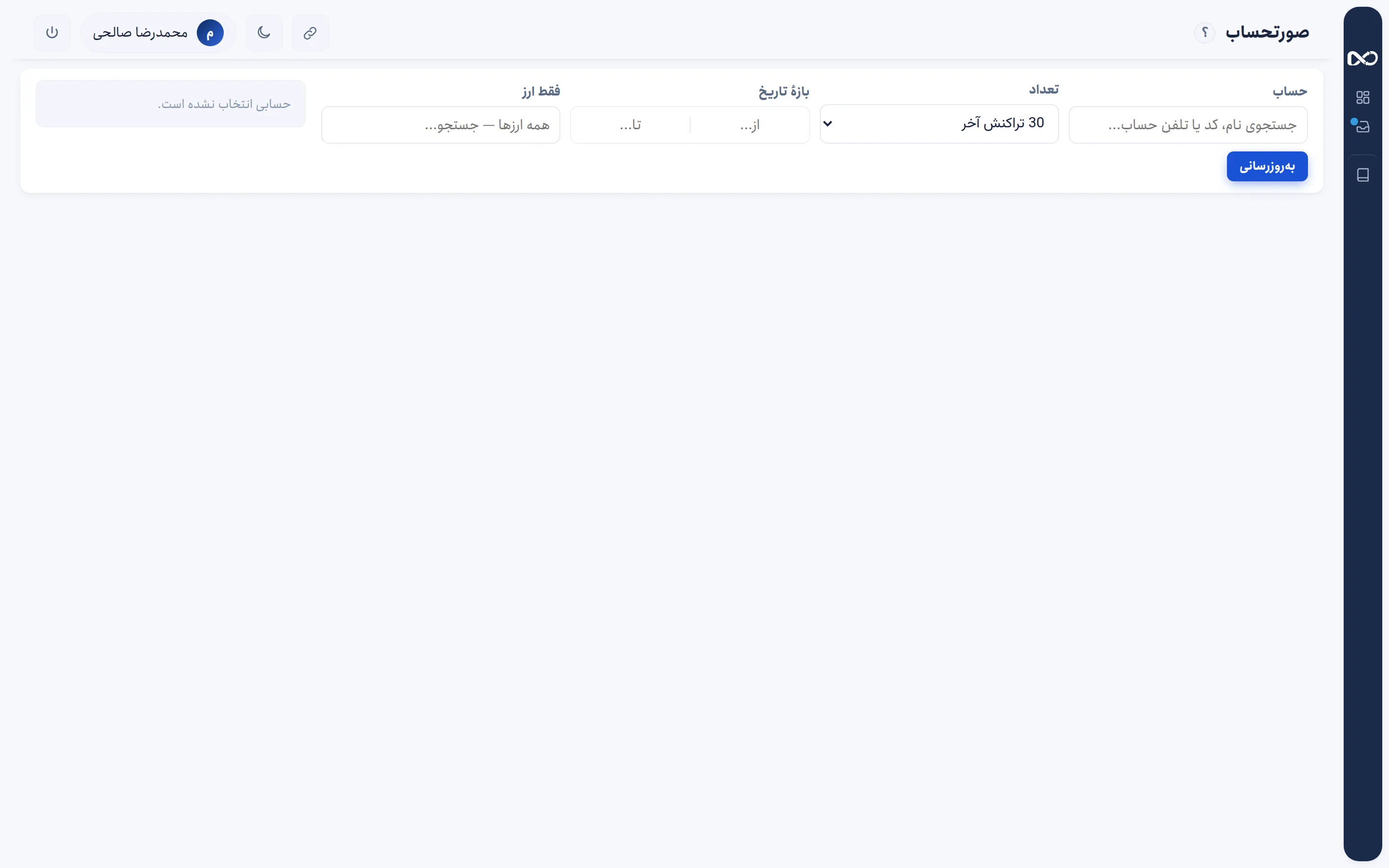The height and width of the screenshot is (868, 1389).
Task: Click the حسابی انتخاب نشده است message
Action: coord(224,104)
